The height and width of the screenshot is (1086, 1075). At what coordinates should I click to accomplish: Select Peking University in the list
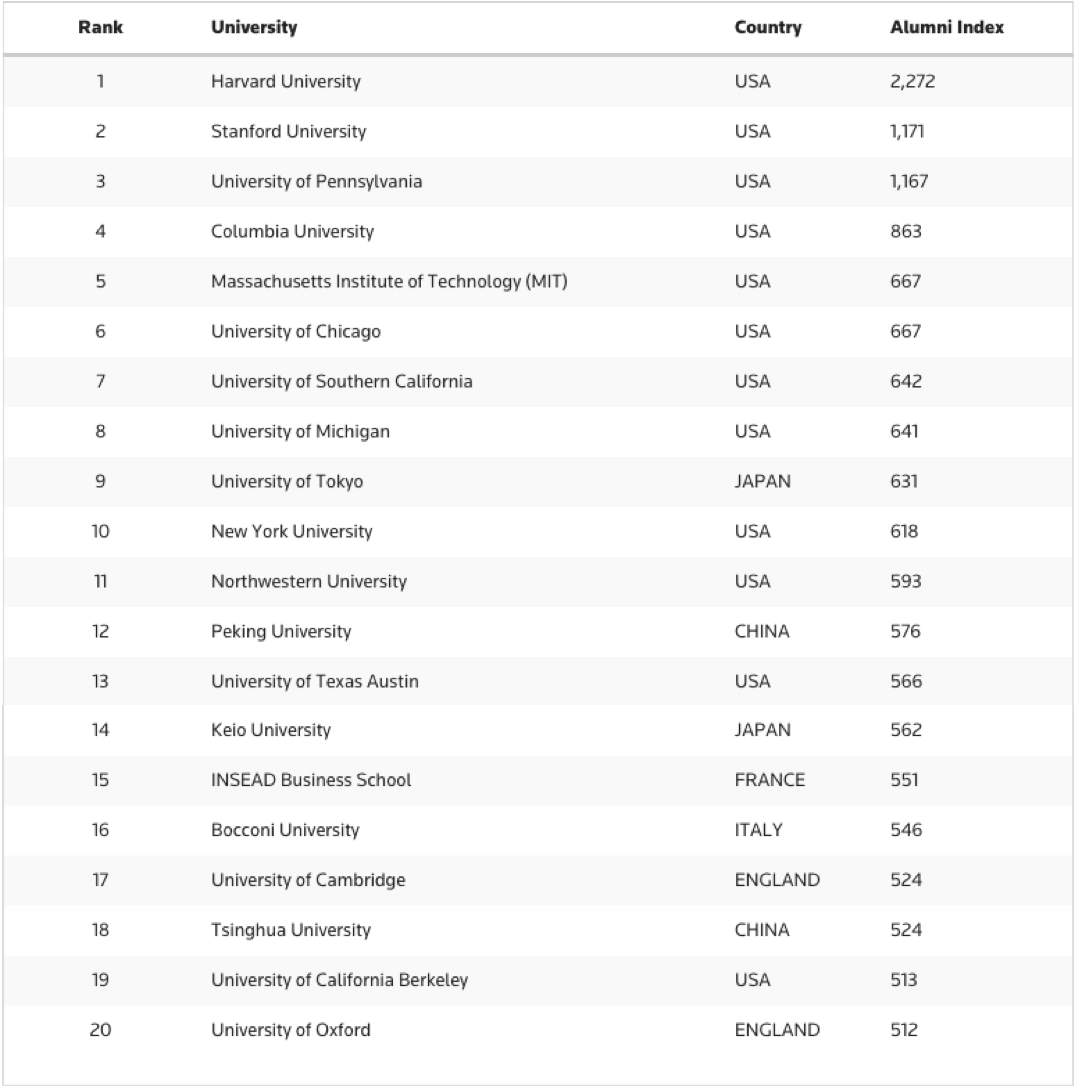(281, 632)
